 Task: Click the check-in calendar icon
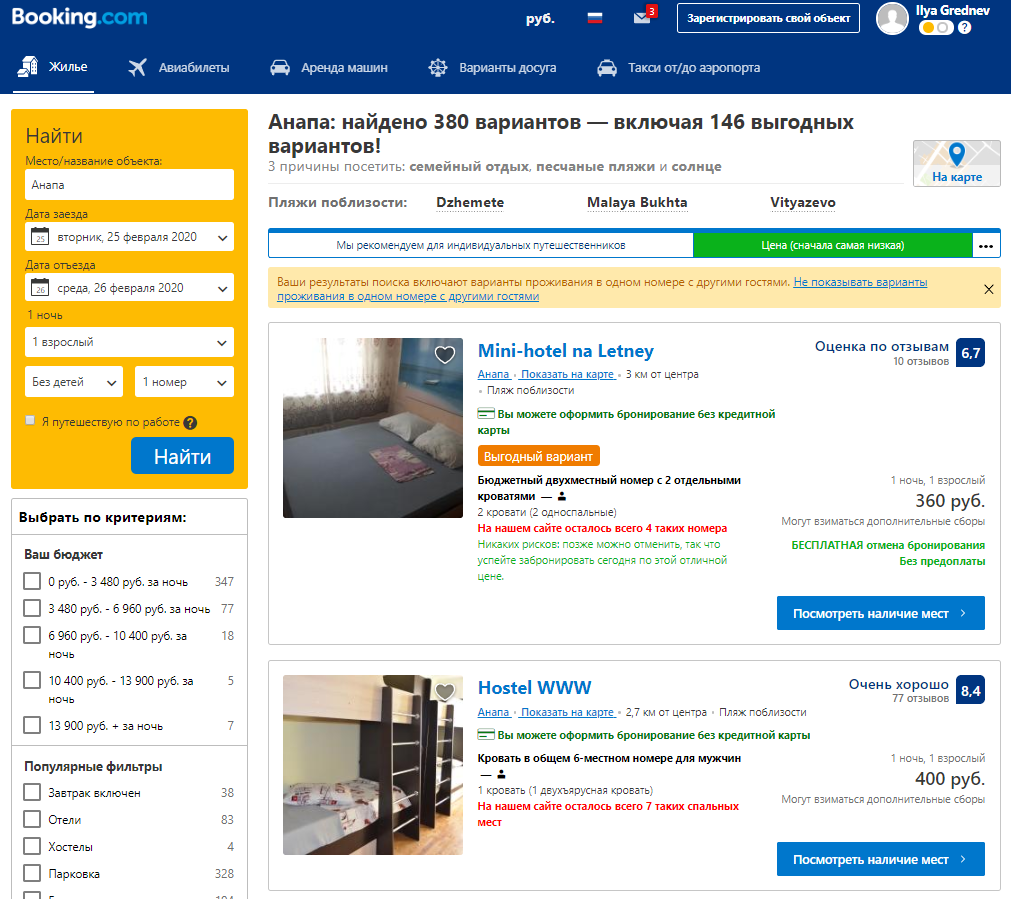click(40, 237)
